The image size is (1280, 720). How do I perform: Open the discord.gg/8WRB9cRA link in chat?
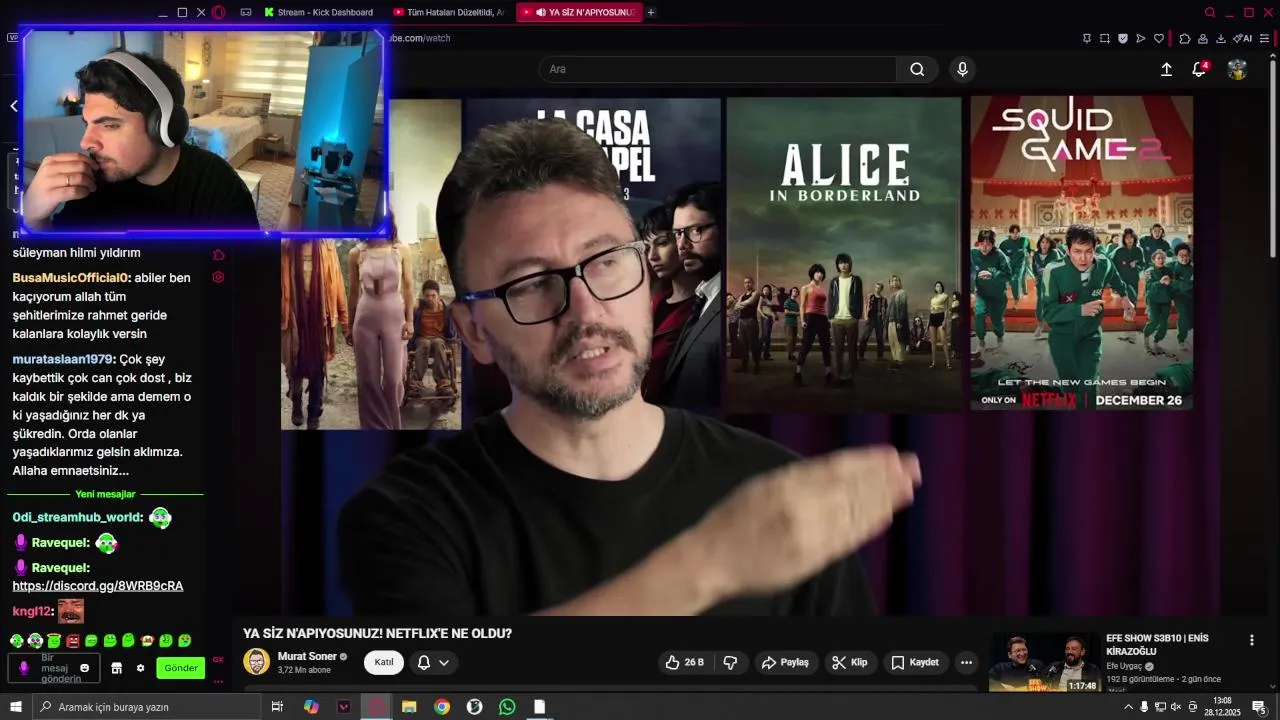(x=98, y=586)
